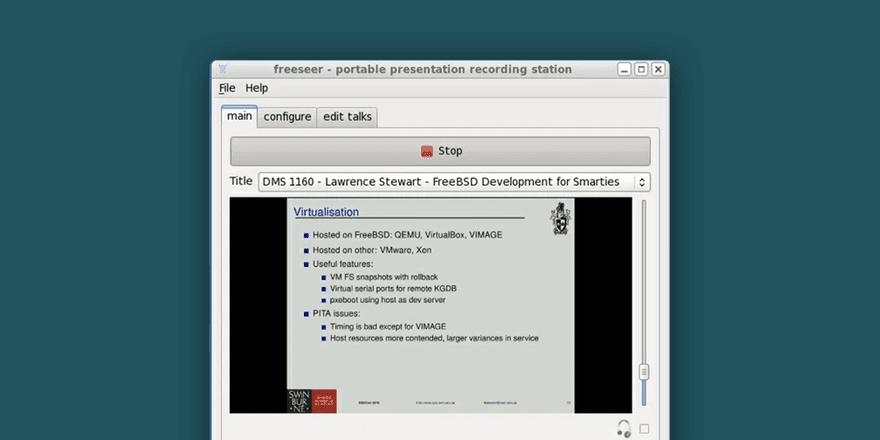Click the Stop recording button
The width and height of the screenshot is (880, 440).
440,151
